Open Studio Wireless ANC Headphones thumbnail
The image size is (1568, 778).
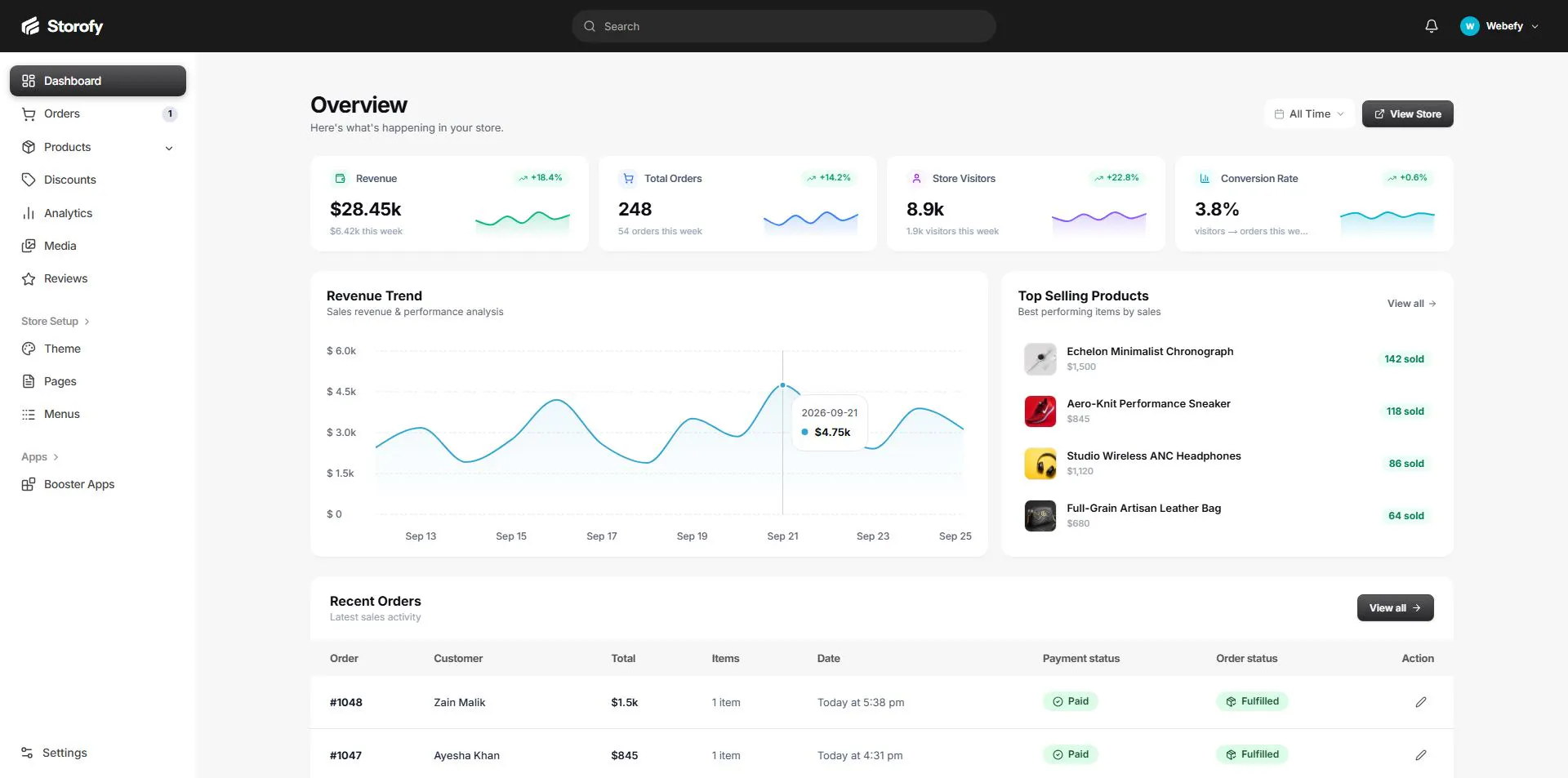point(1040,464)
